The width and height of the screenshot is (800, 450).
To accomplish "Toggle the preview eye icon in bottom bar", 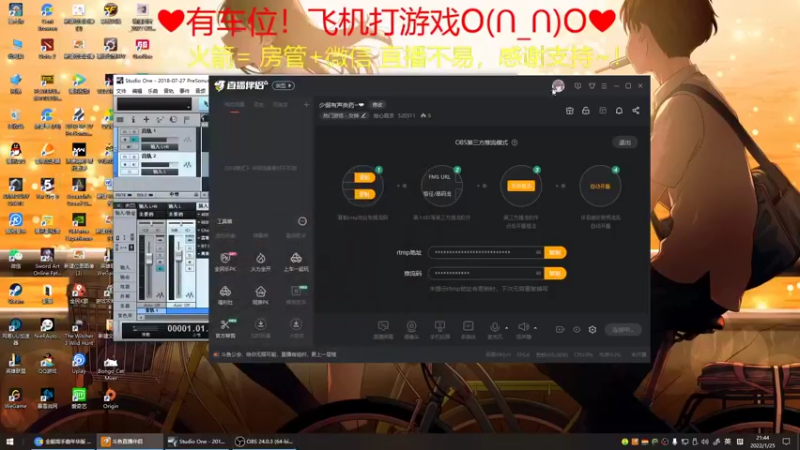I will coord(577,330).
